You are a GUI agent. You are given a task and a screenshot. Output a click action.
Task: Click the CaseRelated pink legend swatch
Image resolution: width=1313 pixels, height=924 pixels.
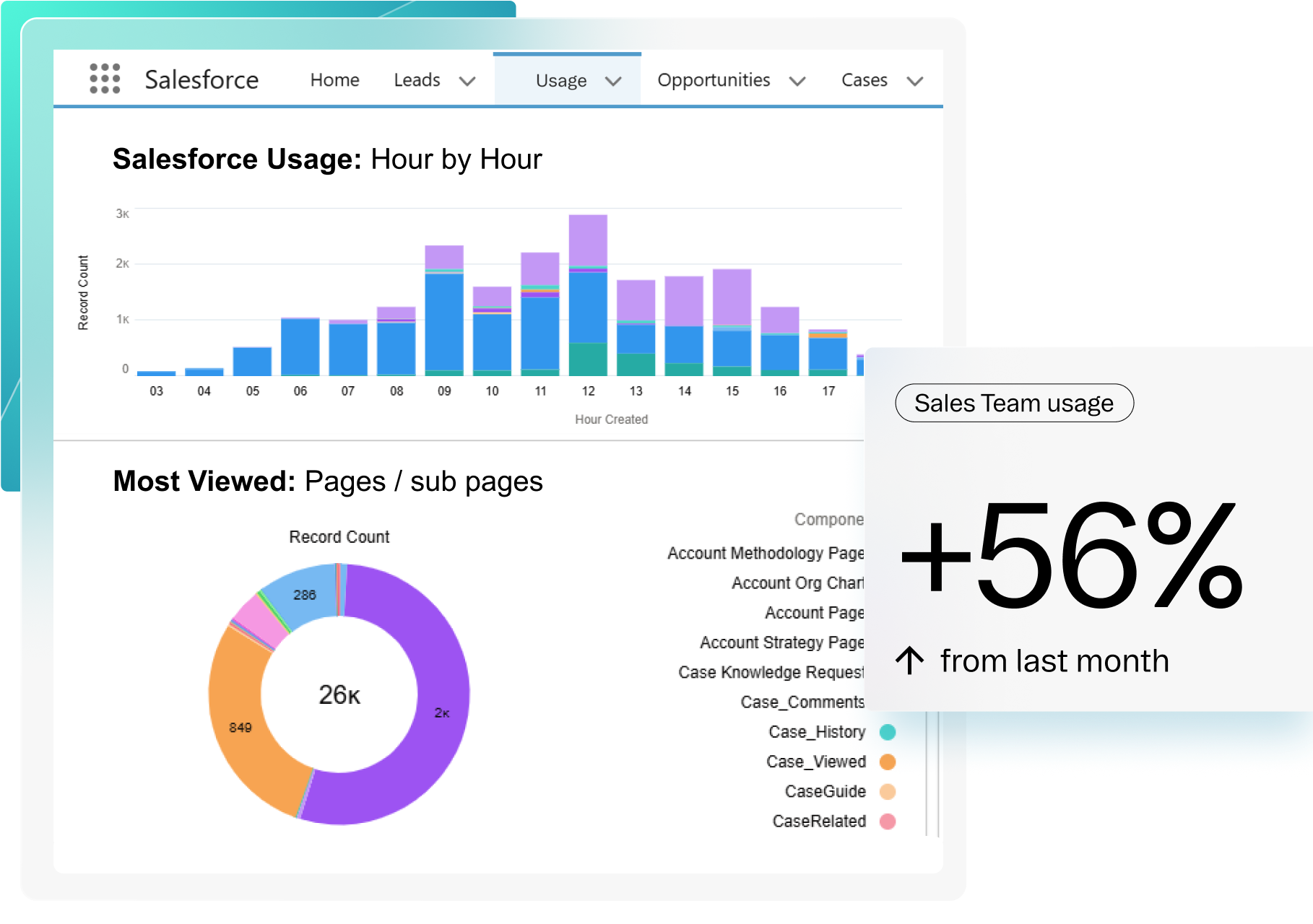click(888, 821)
